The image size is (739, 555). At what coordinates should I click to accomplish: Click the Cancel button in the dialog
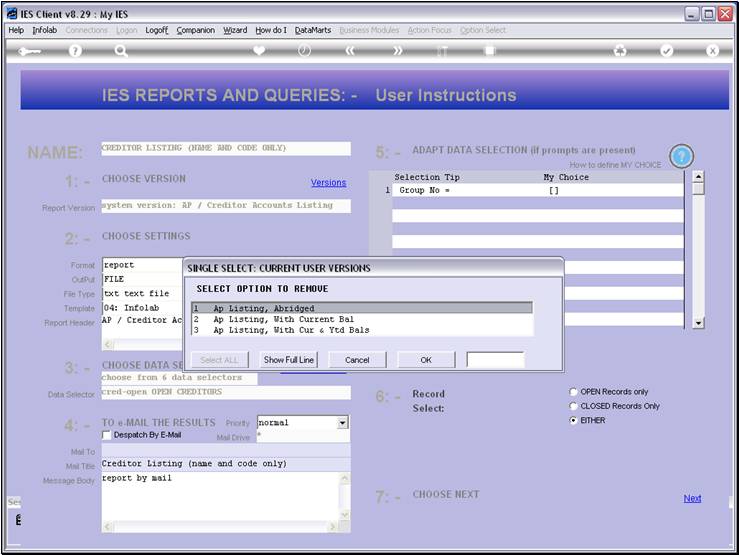tap(357, 360)
